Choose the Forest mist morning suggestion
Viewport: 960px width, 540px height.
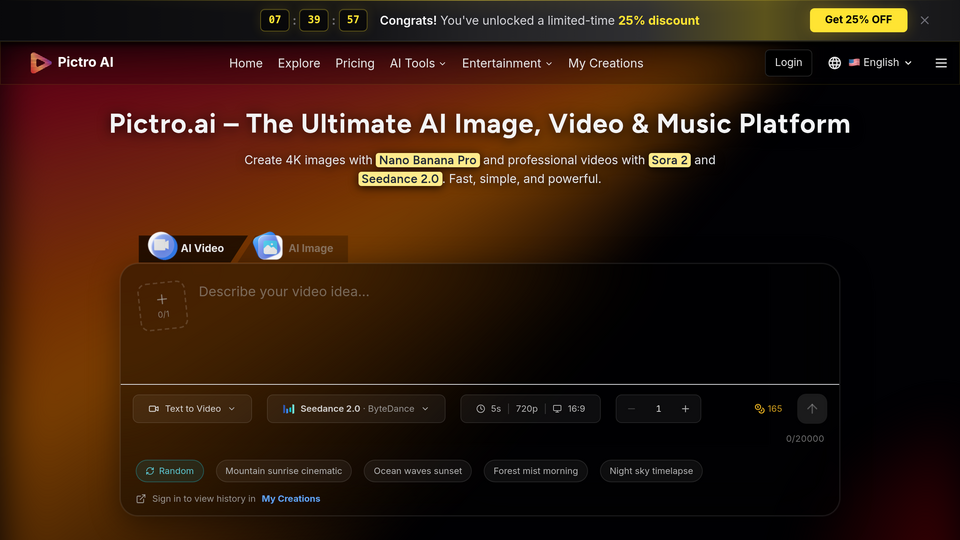click(536, 471)
